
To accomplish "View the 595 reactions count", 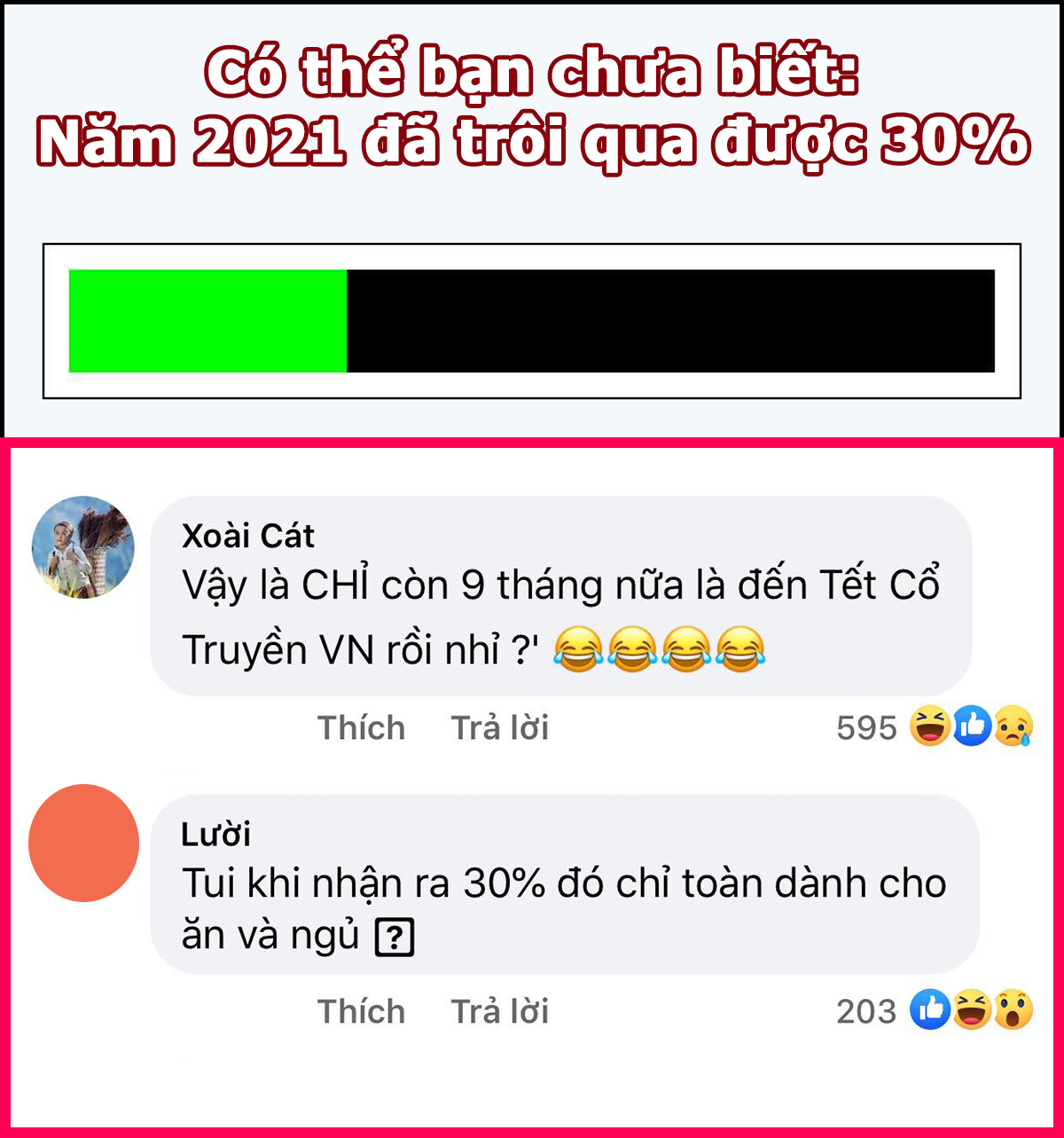I will (867, 728).
